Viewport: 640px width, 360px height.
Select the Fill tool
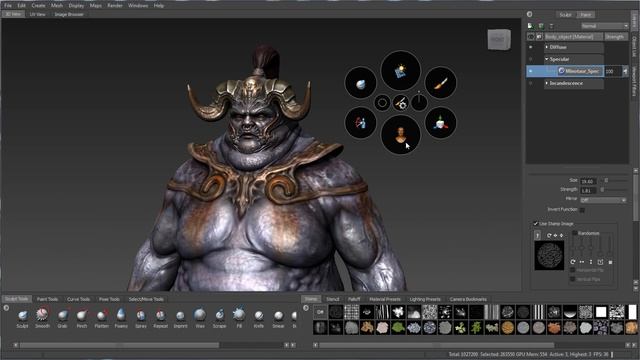click(x=239, y=318)
